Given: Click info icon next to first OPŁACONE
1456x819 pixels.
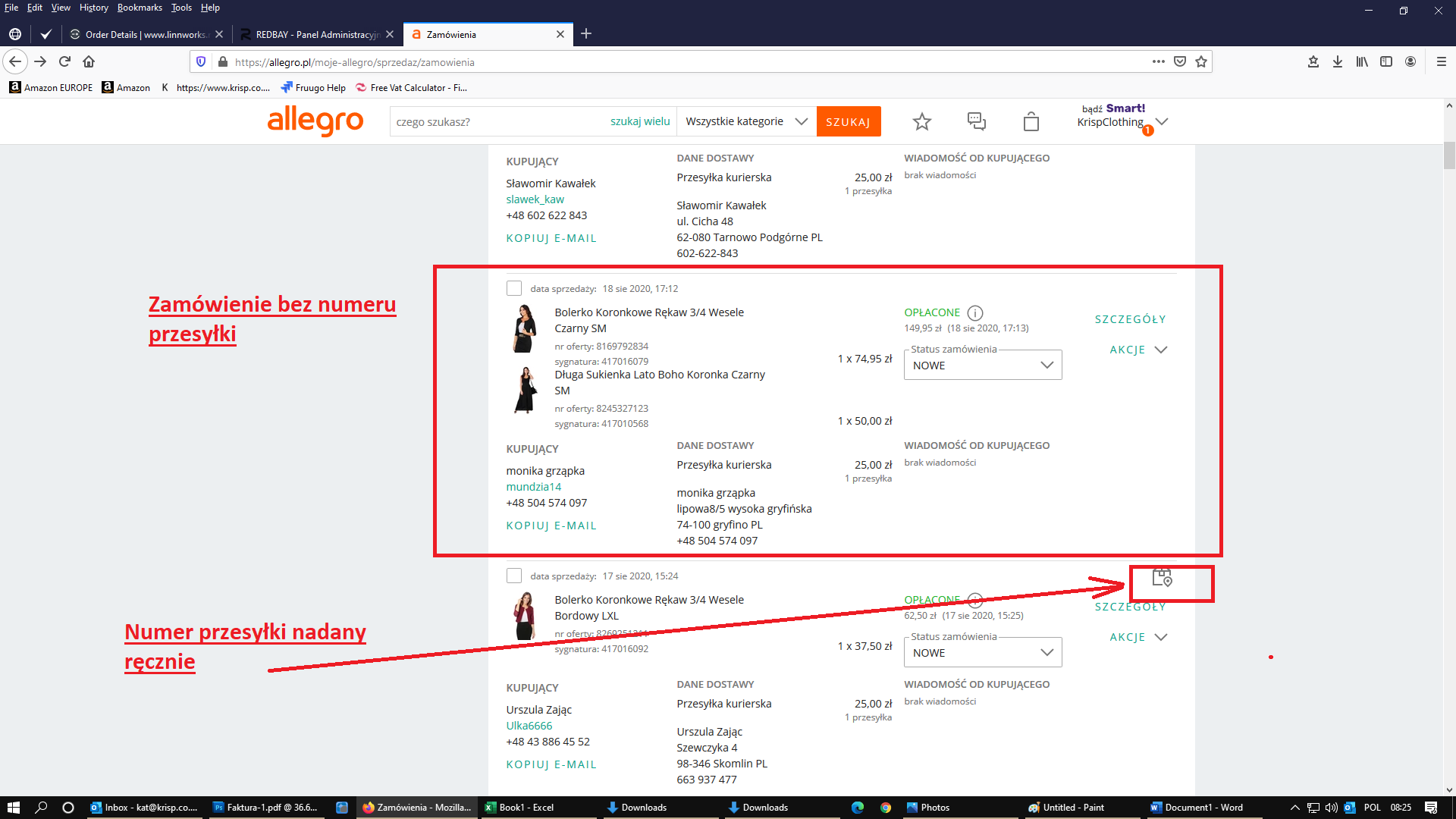Looking at the screenshot, I should tap(975, 313).
